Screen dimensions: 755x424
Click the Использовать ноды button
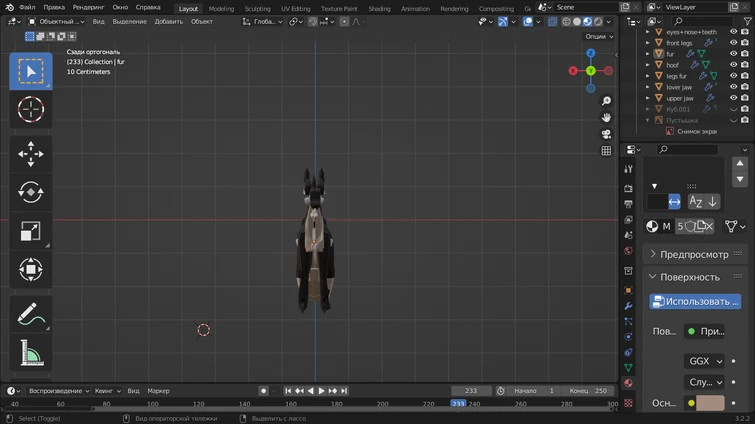(x=695, y=301)
